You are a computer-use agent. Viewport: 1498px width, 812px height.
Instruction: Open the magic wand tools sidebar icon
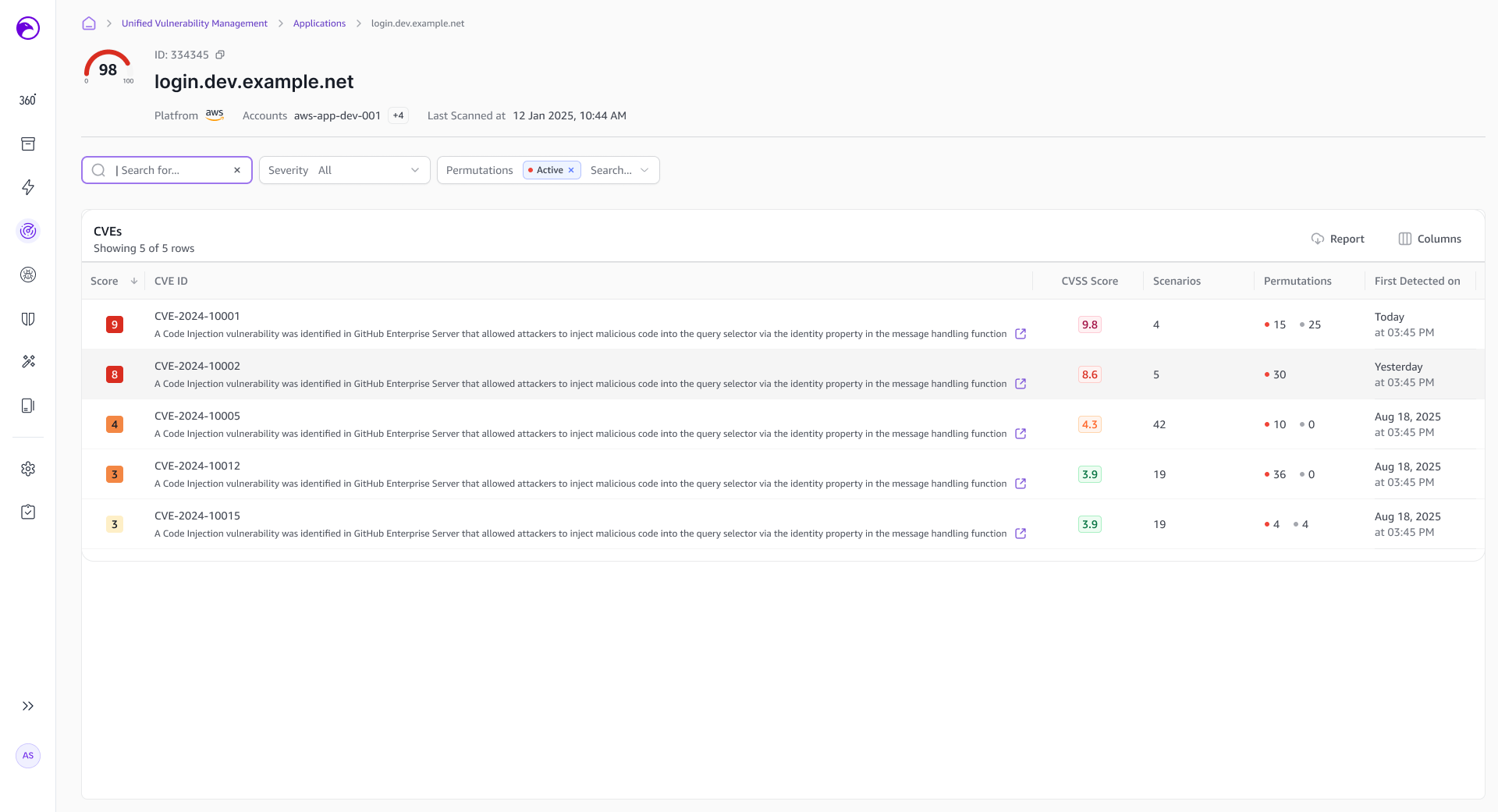[28, 361]
